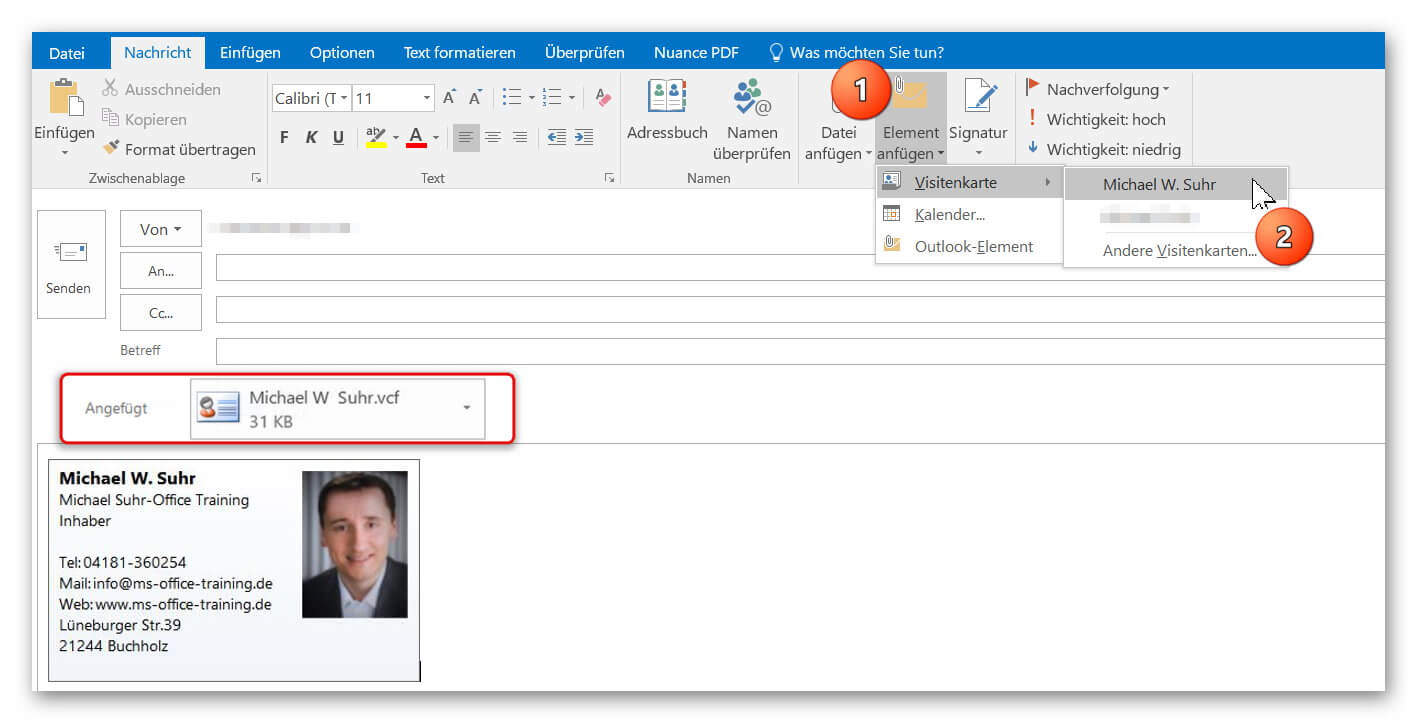The width and height of the screenshot is (1417, 723).
Task: Click the Einfügen clipboard paste icon
Action: [65, 98]
